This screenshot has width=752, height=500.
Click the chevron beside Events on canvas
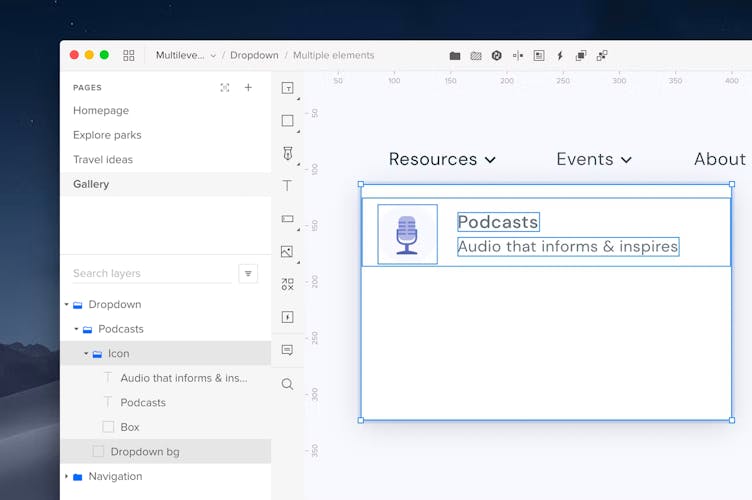626,160
